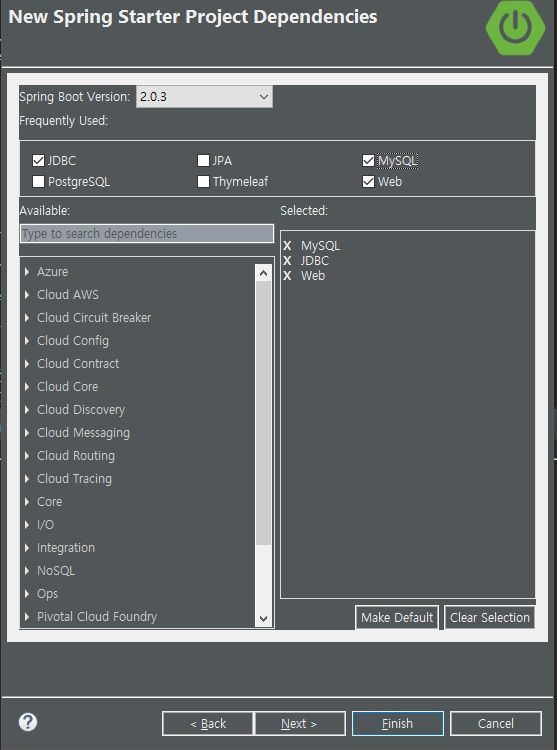Click the Finish button
This screenshot has width=557, height=750.
point(398,724)
